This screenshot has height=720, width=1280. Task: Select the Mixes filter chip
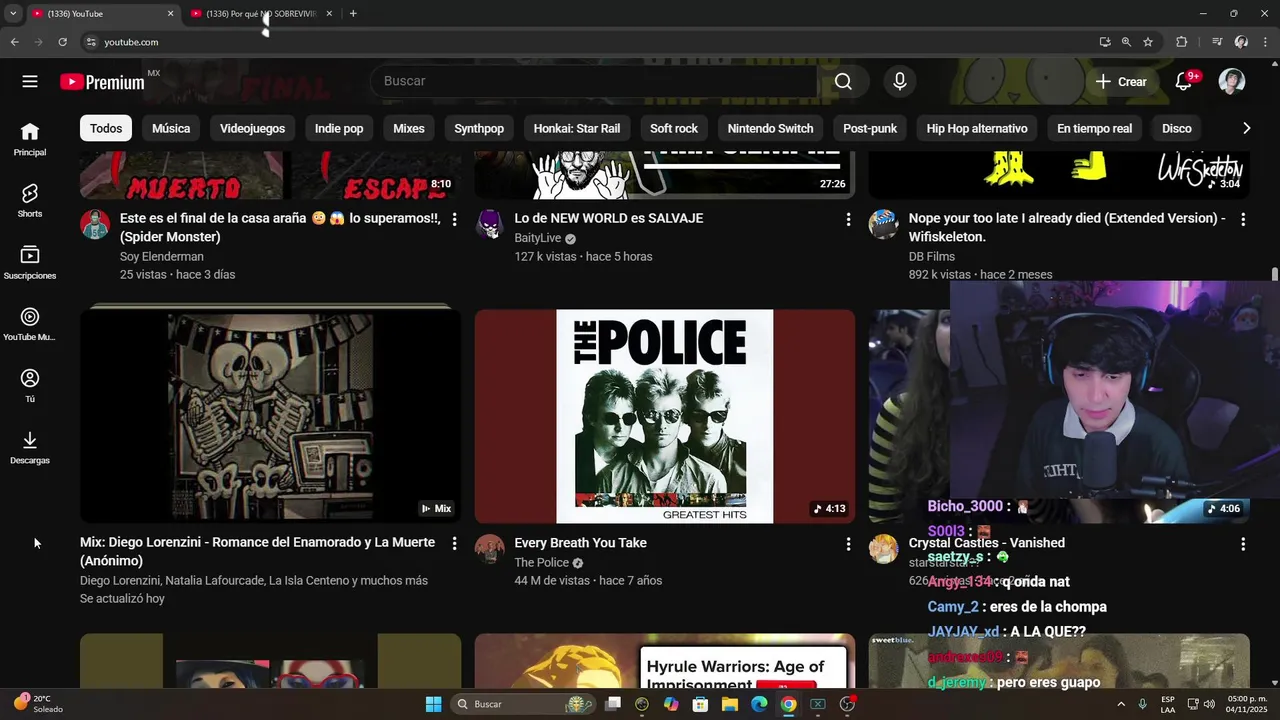point(409,128)
